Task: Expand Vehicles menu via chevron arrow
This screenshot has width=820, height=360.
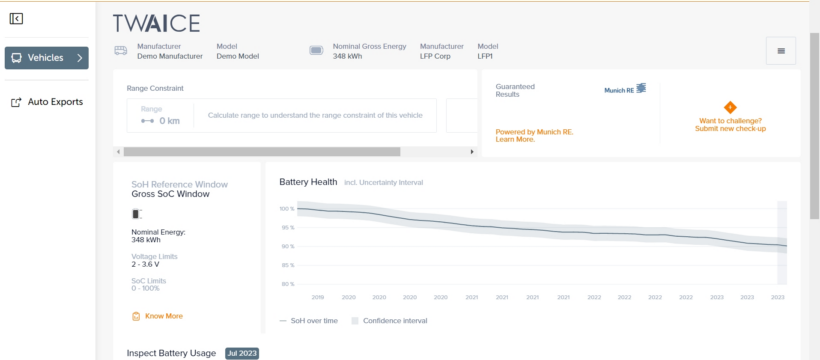Action: click(79, 58)
